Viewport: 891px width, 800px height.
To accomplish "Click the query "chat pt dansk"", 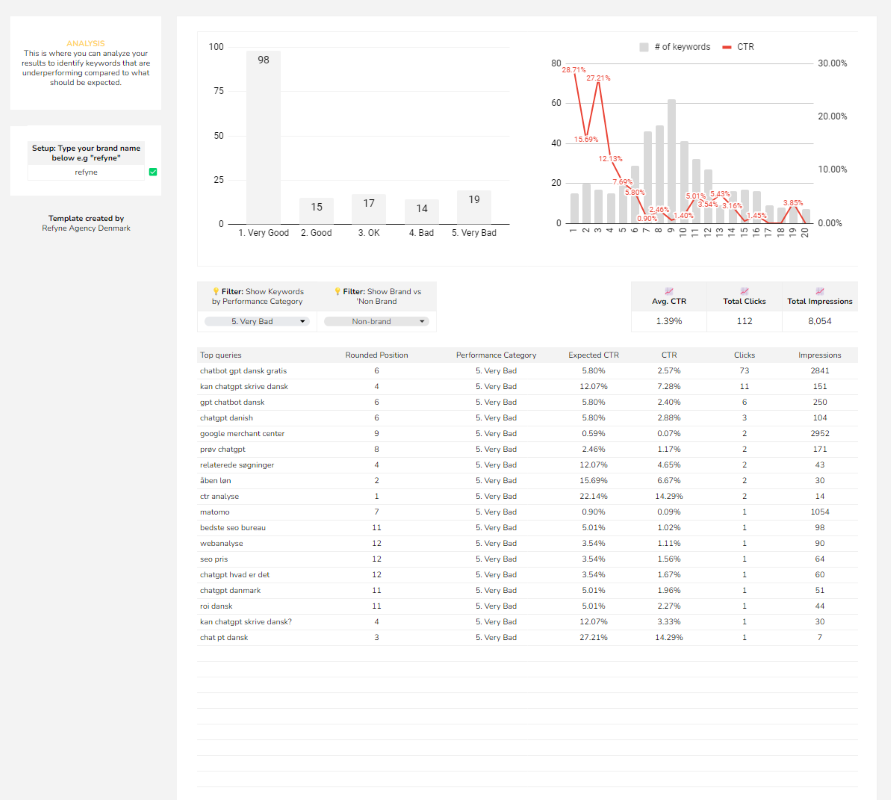I will (224, 638).
